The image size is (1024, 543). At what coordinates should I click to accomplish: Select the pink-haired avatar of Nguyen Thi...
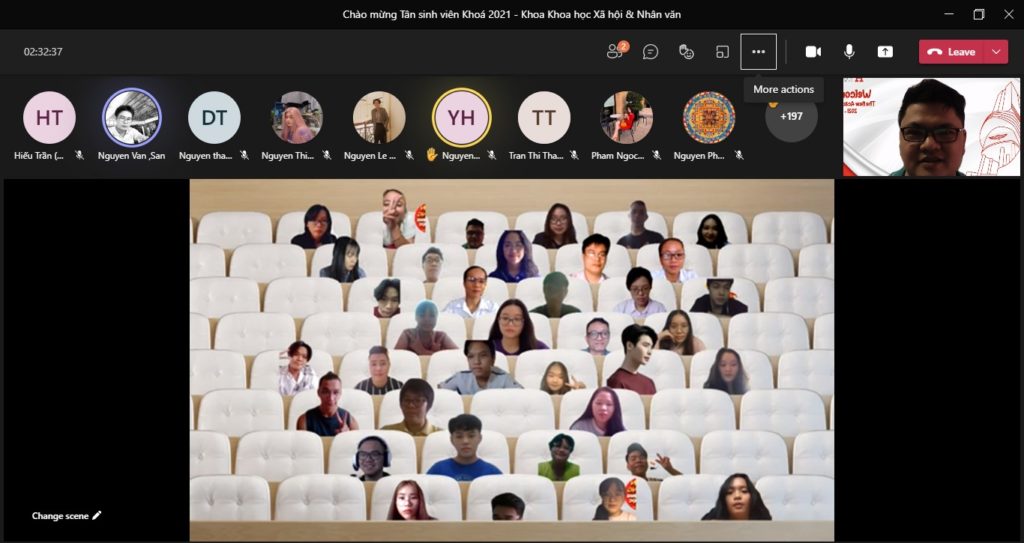[x=296, y=117]
